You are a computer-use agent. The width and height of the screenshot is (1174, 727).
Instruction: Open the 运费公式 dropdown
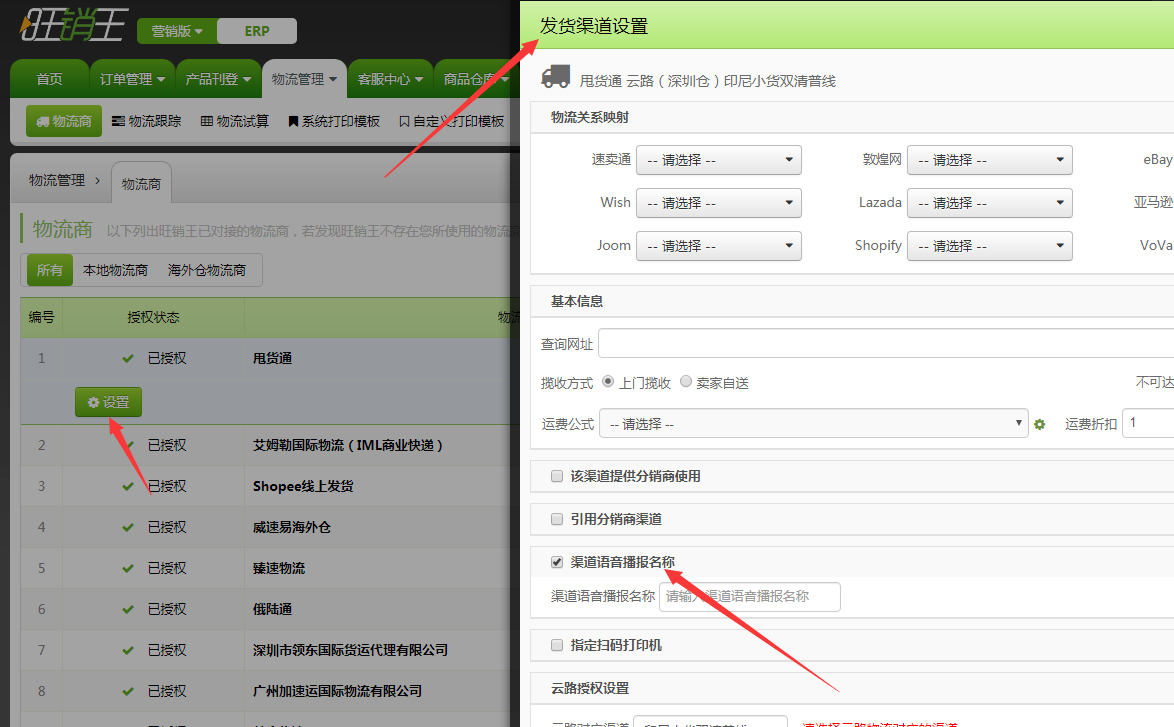pyautogui.click(x=814, y=424)
